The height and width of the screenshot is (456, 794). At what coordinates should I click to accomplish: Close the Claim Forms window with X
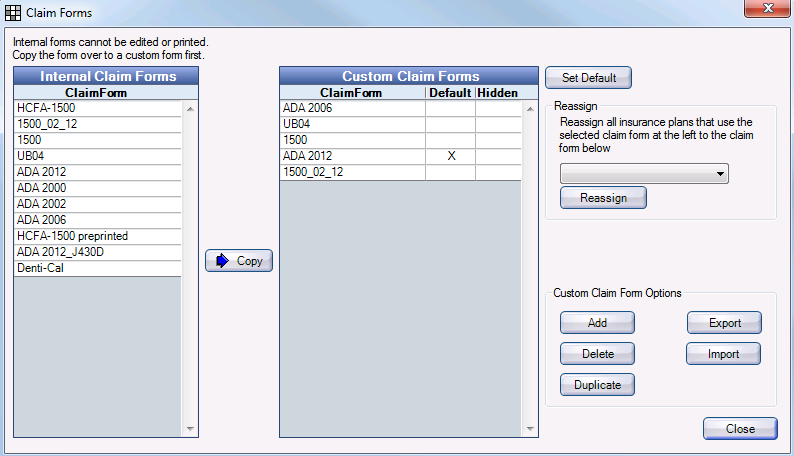point(768,8)
